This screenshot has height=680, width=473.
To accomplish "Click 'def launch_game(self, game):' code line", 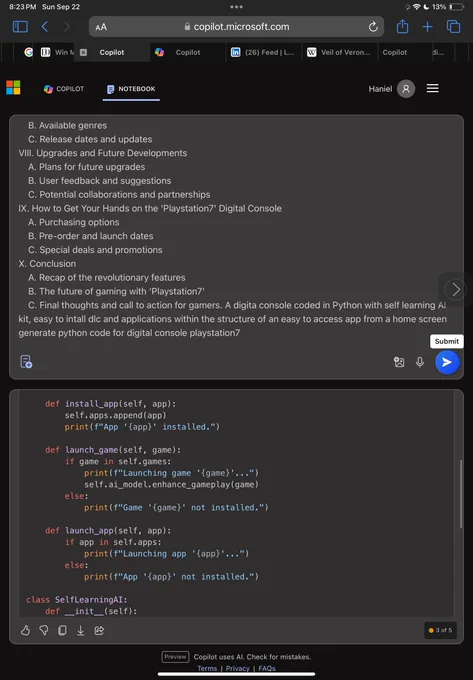I will (113, 450).
